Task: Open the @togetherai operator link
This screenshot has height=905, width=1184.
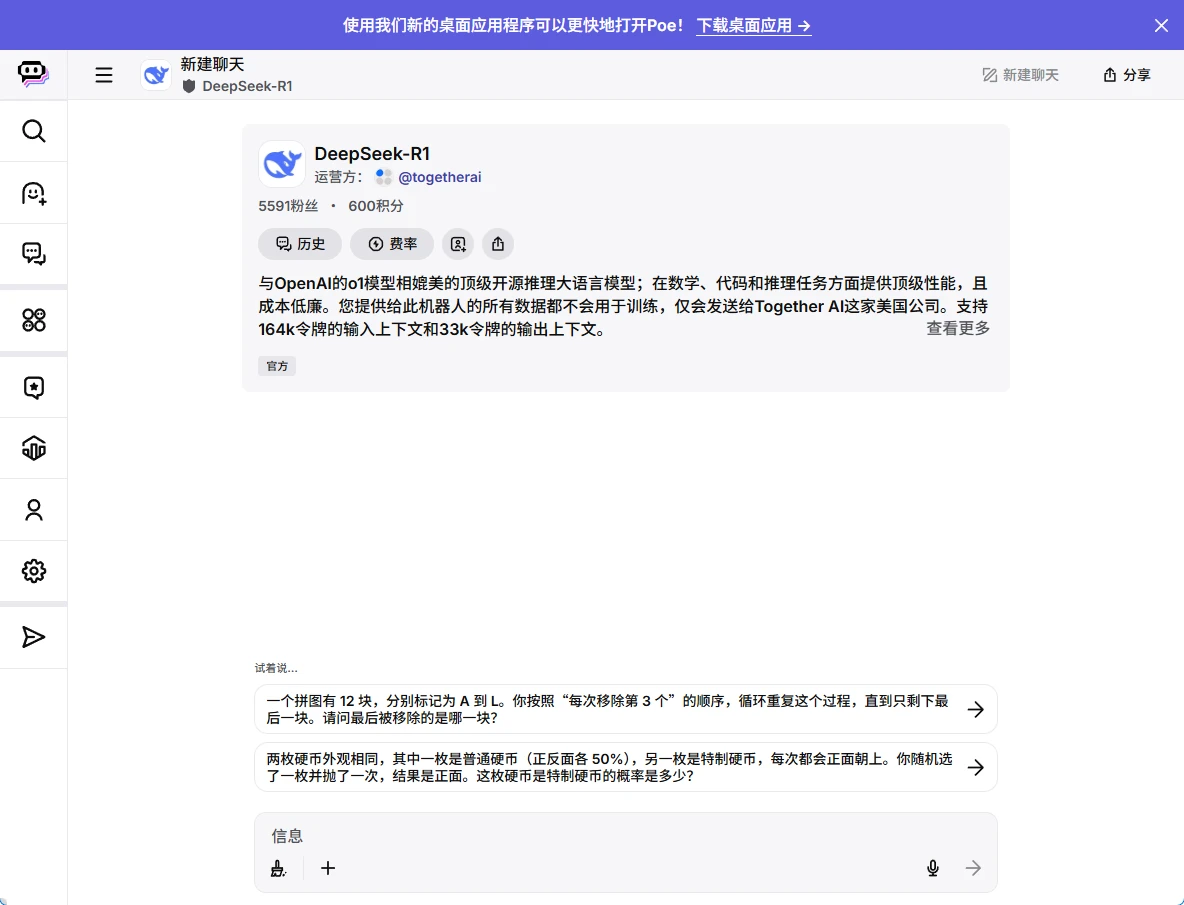Action: pos(439,177)
